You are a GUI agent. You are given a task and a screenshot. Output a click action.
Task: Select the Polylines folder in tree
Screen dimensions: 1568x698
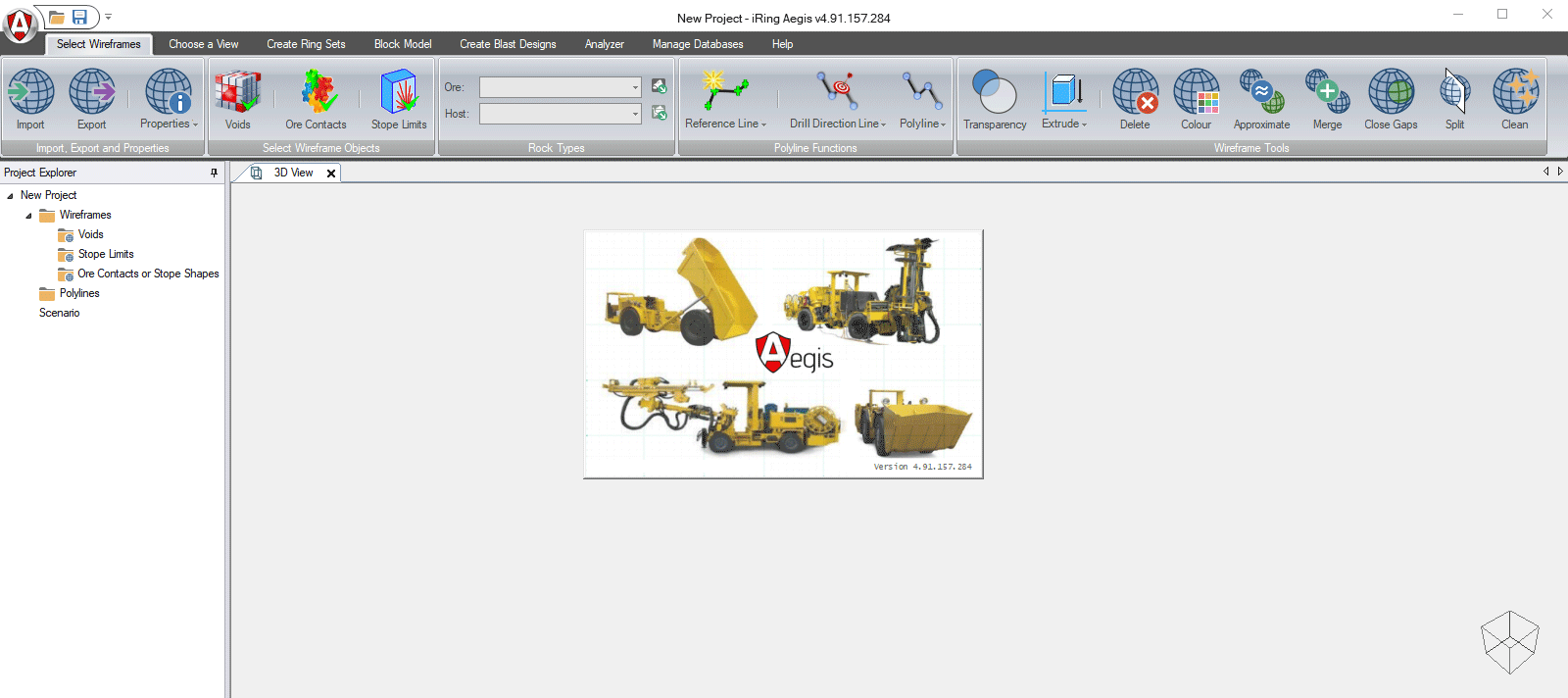[x=79, y=293]
